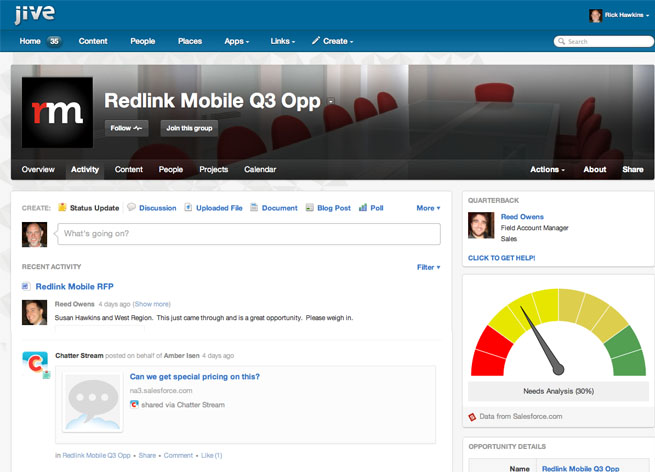This screenshot has height=472, width=655.
Task: Switch to the Overview tab
Action: pos(38,169)
